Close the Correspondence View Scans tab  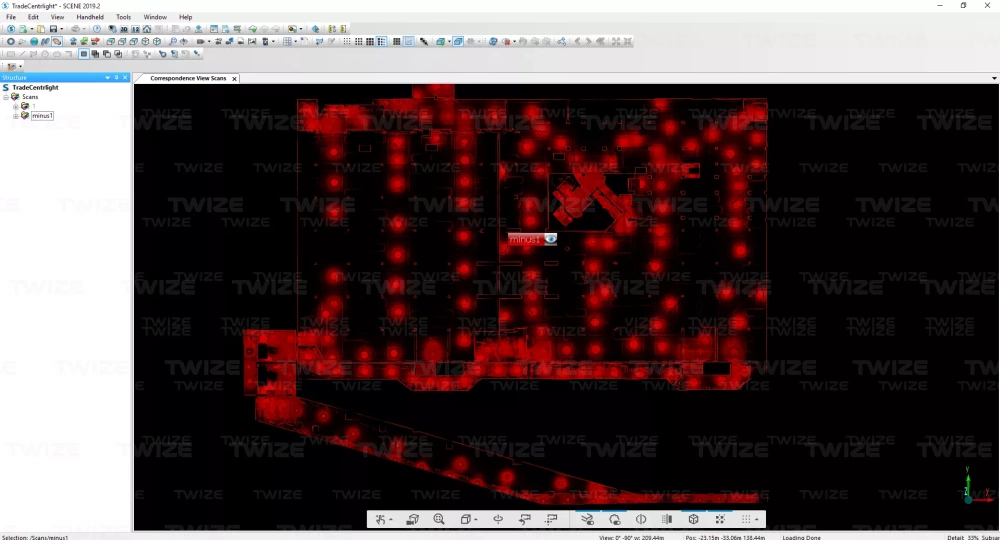click(235, 78)
